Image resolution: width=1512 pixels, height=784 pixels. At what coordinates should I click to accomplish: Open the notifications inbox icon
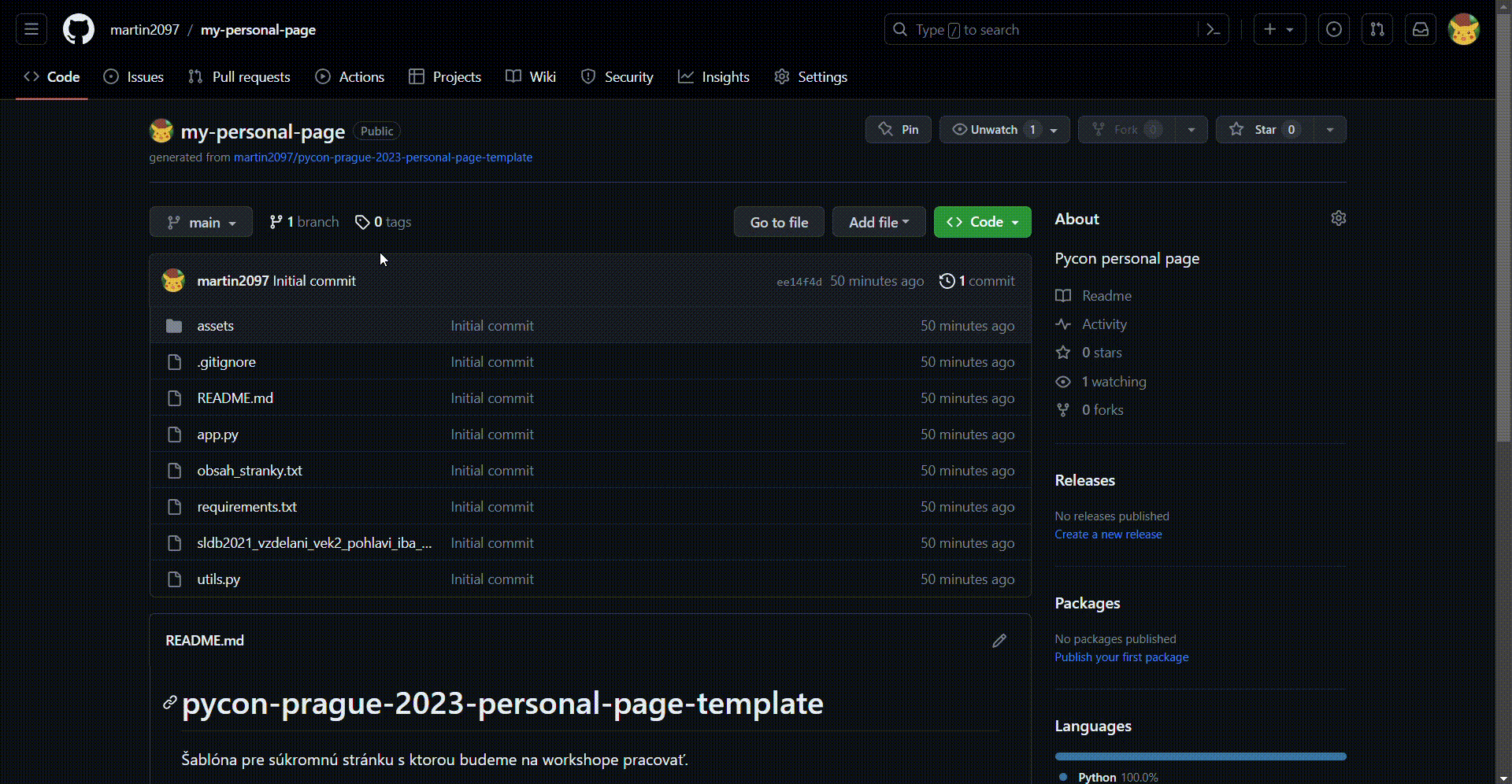click(x=1421, y=30)
